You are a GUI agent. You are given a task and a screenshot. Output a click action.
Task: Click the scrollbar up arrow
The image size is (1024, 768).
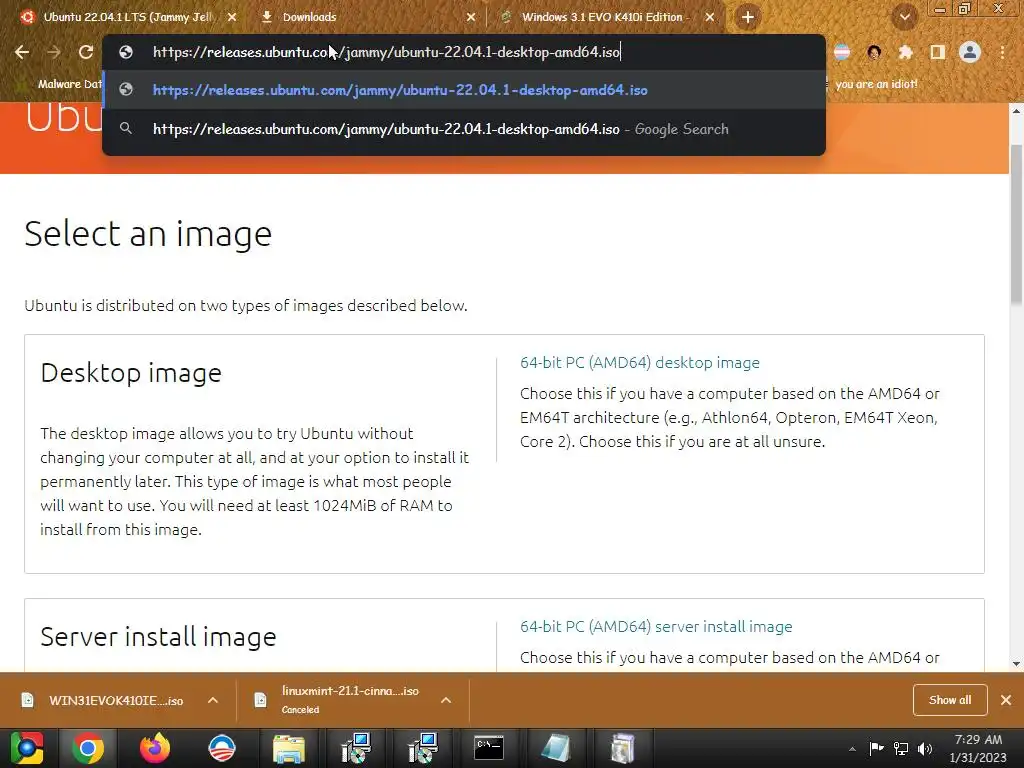tap(1016, 111)
